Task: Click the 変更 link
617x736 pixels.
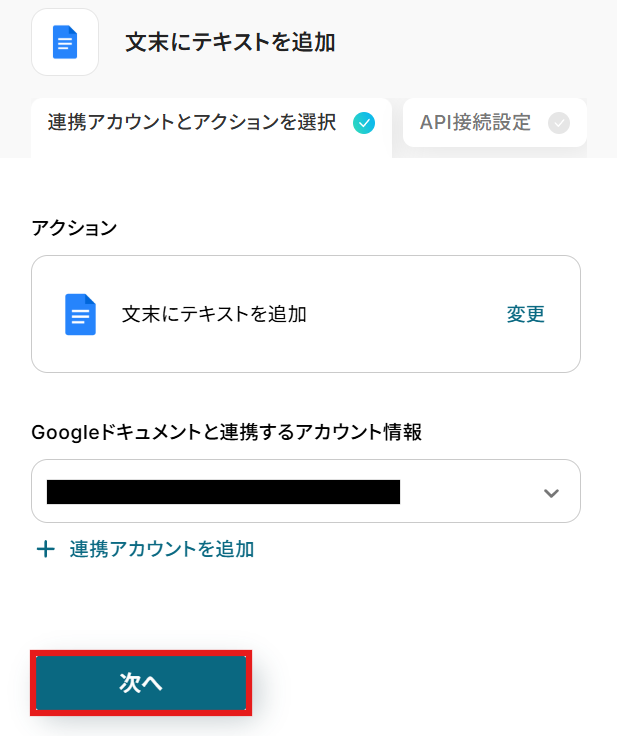Action: (x=525, y=314)
